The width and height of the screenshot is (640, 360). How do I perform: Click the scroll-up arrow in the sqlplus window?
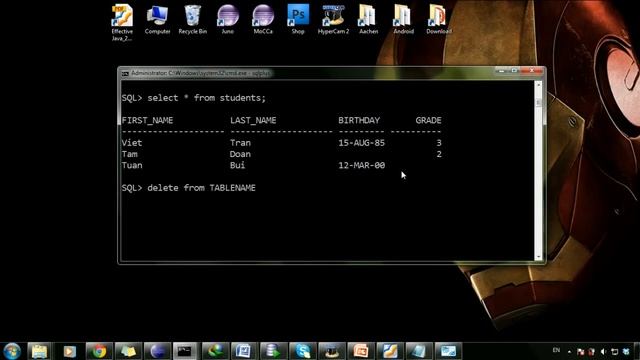(x=538, y=84)
